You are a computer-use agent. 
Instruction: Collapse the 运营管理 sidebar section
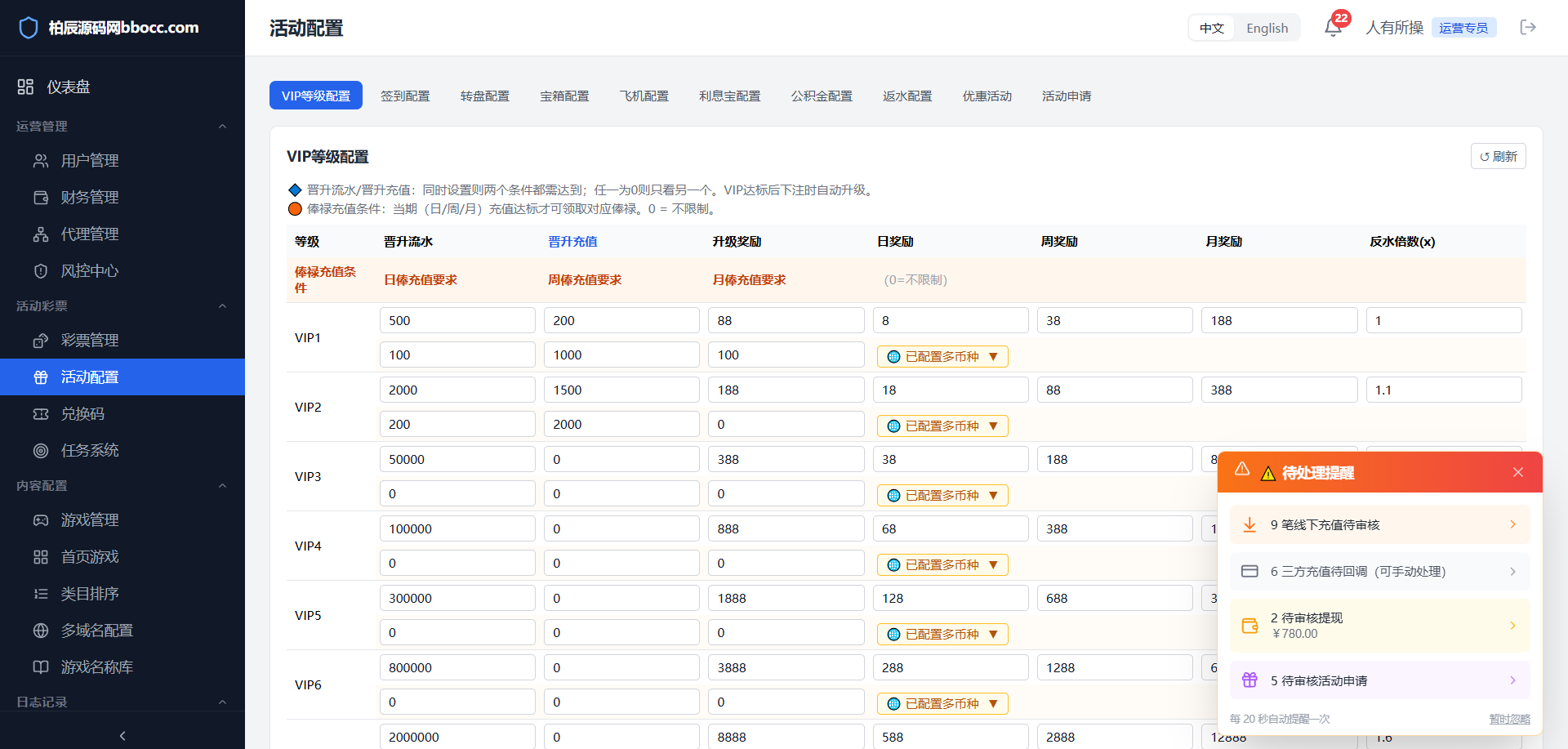point(222,126)
